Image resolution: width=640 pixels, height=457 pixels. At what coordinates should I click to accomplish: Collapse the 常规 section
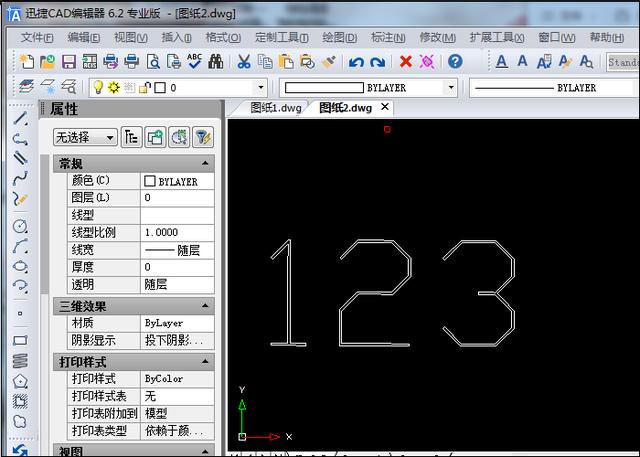point(205,164)
